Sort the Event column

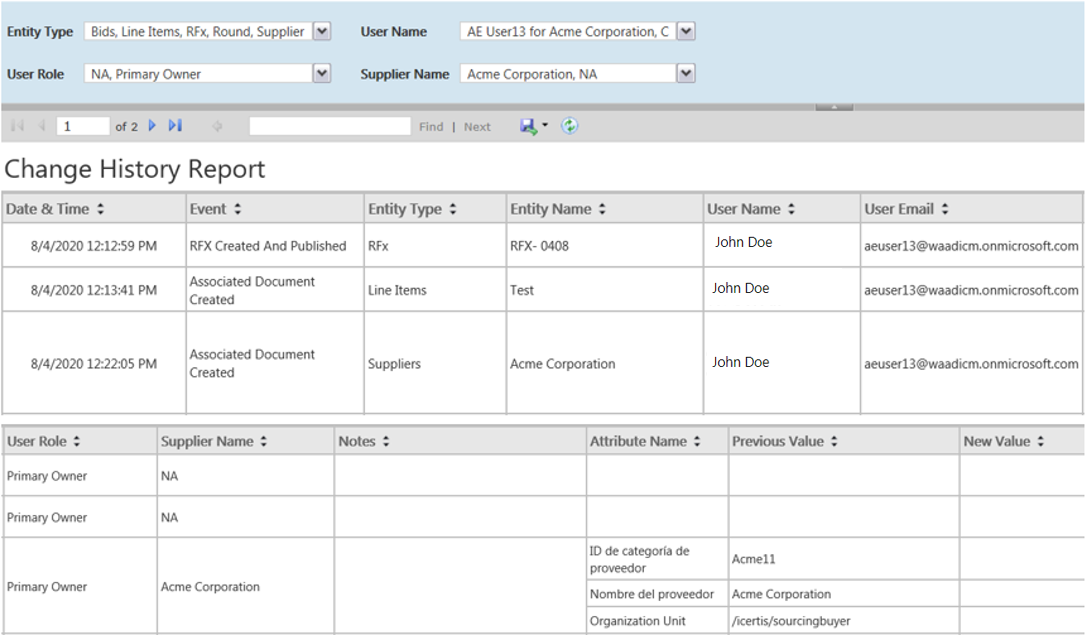[237, 209]
